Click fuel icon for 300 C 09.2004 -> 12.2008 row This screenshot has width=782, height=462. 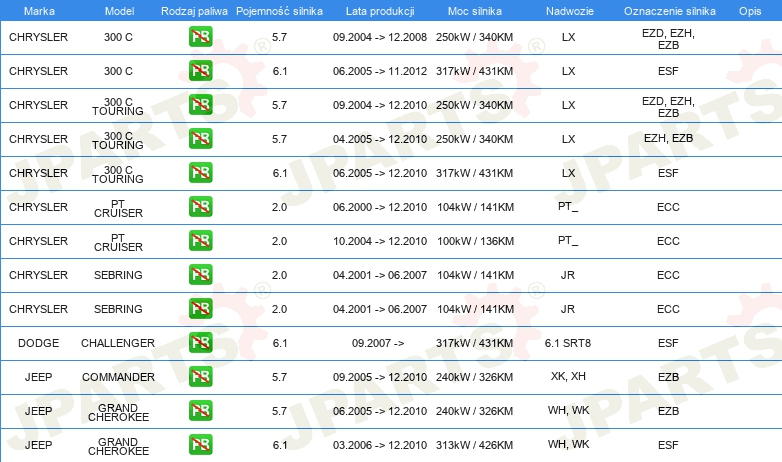[200, 36]
